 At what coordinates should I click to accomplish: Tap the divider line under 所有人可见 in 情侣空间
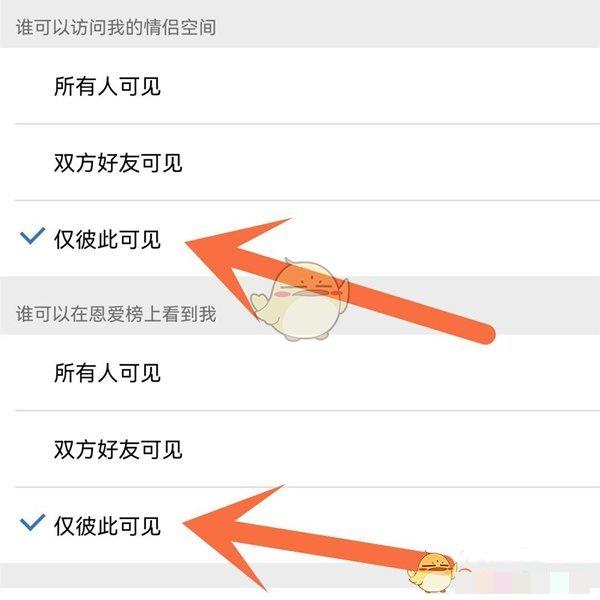tap(307, 124)
